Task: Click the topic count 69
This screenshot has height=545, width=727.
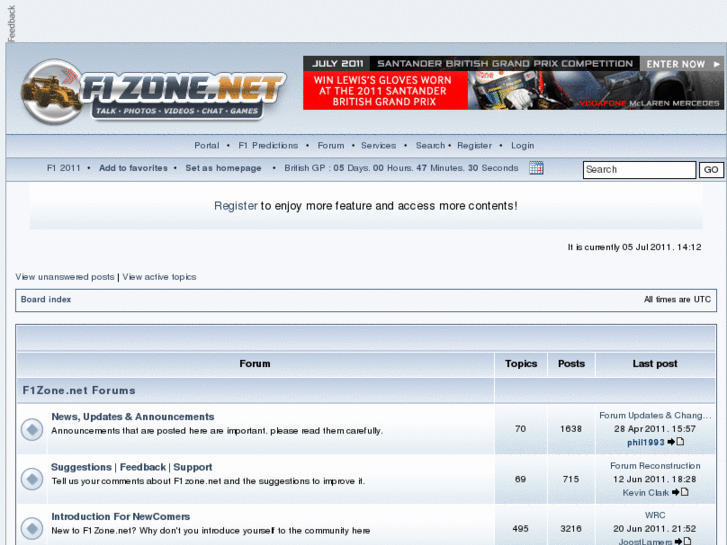Action: coord(520,479)
